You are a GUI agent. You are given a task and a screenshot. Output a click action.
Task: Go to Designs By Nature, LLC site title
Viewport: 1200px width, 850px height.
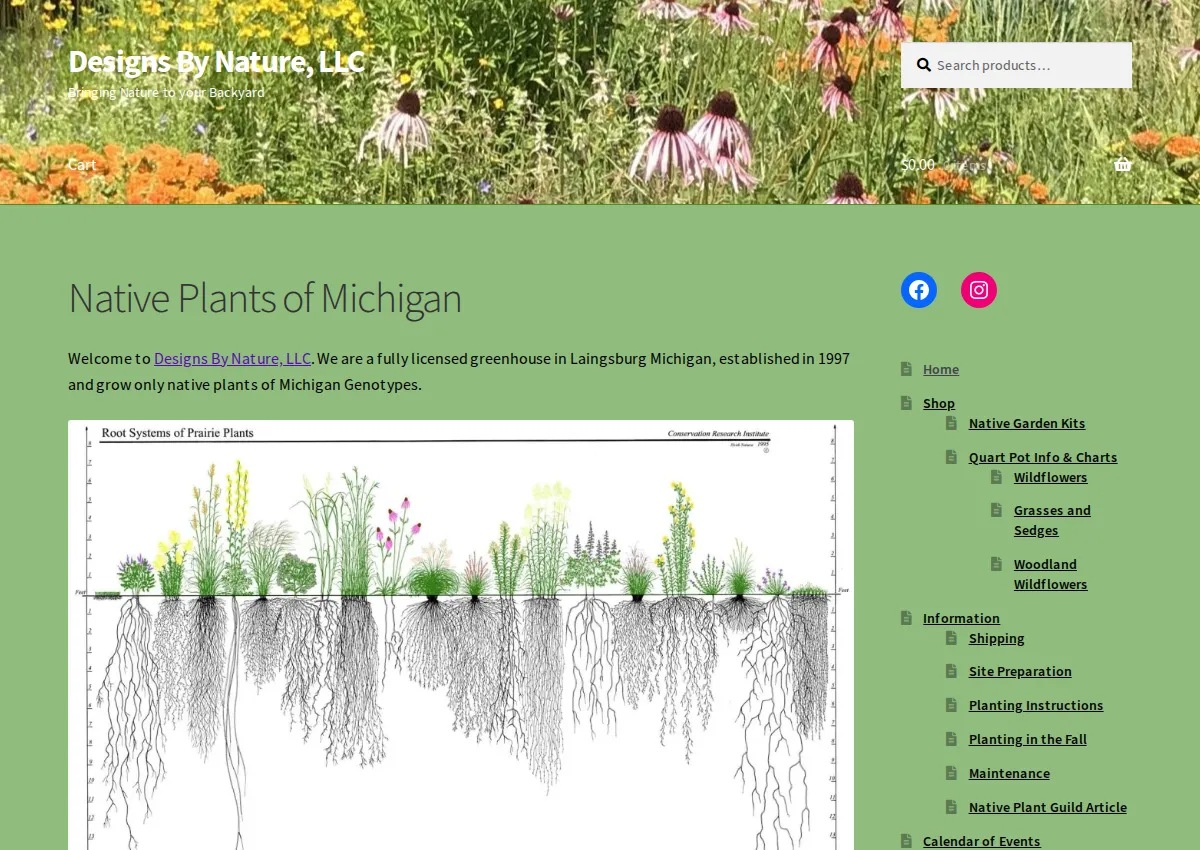click(216, 62)
